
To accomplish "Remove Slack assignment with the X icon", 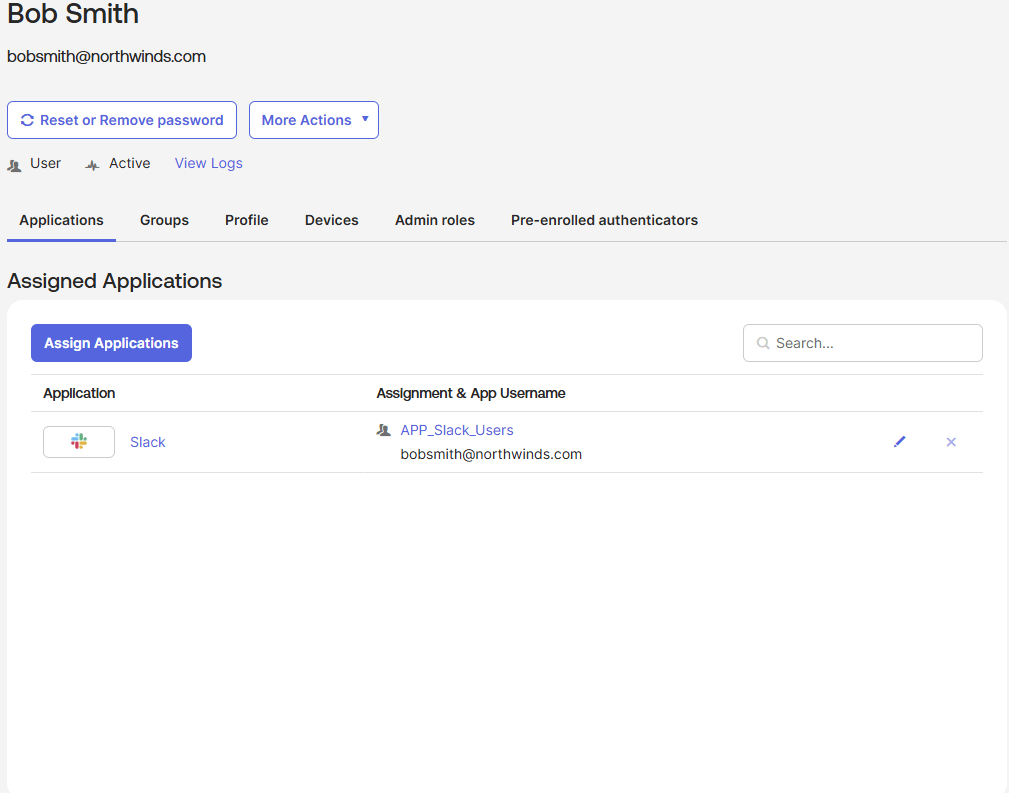I will click(951, 442).
